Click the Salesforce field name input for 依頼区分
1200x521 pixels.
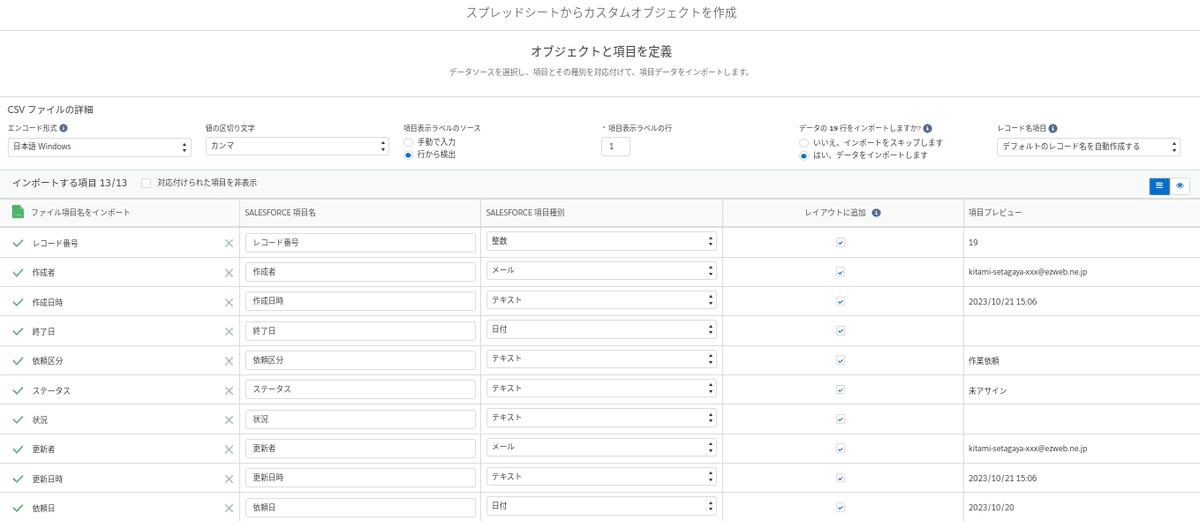[360, 360]
